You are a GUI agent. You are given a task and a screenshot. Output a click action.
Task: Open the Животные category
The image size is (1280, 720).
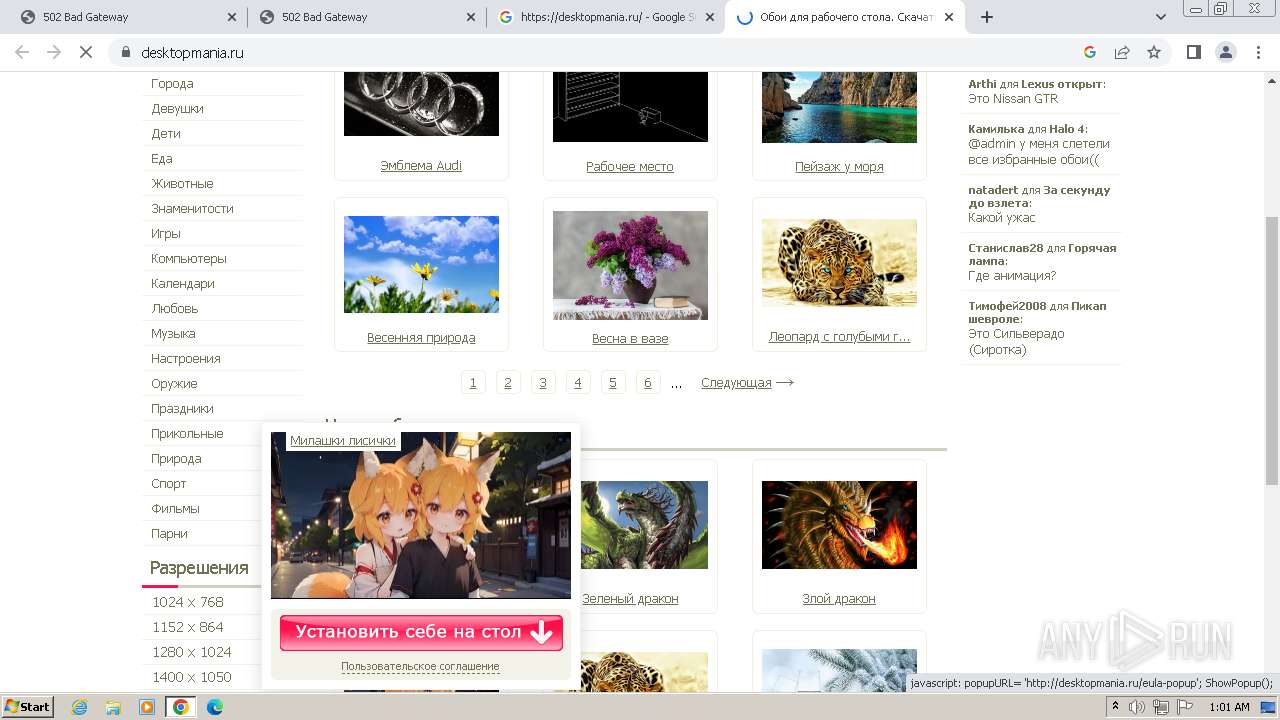182,184
